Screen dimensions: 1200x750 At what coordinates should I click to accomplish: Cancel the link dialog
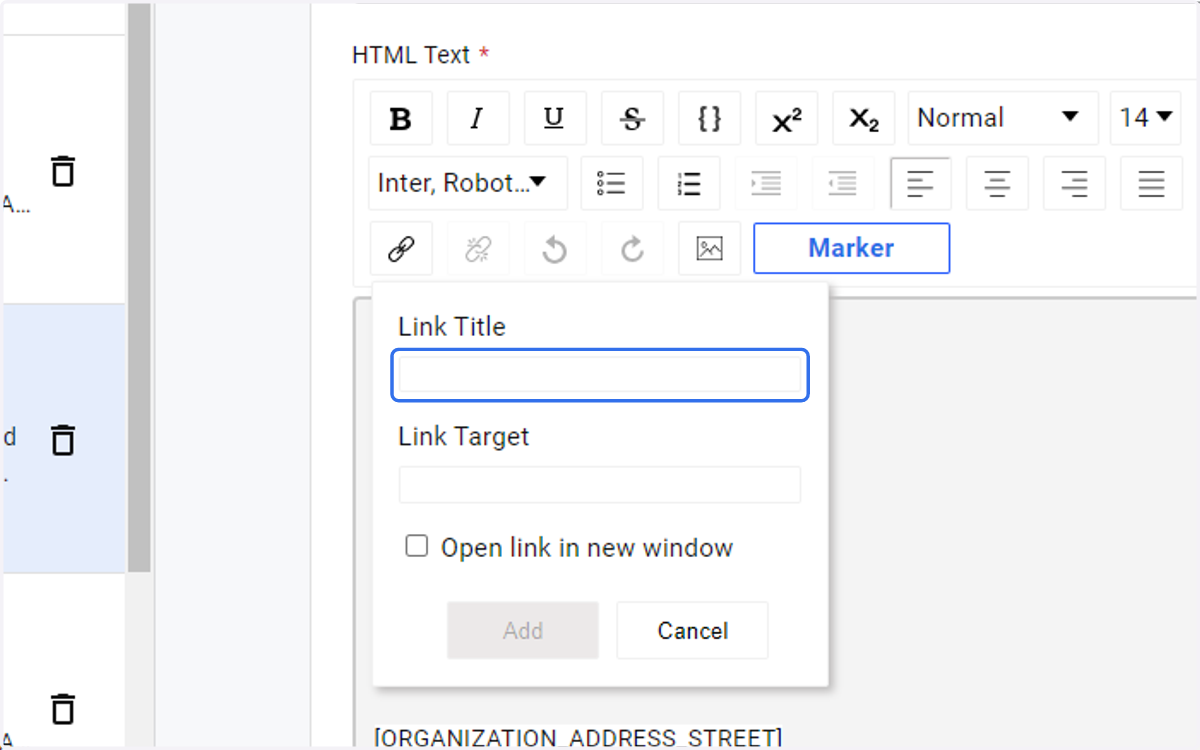692,630
